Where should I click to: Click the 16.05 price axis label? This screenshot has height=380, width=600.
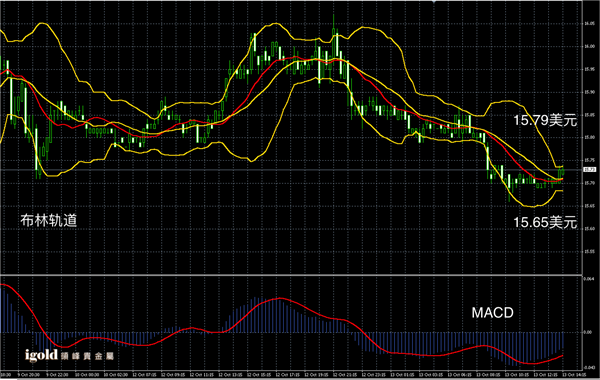click(589, 24)
